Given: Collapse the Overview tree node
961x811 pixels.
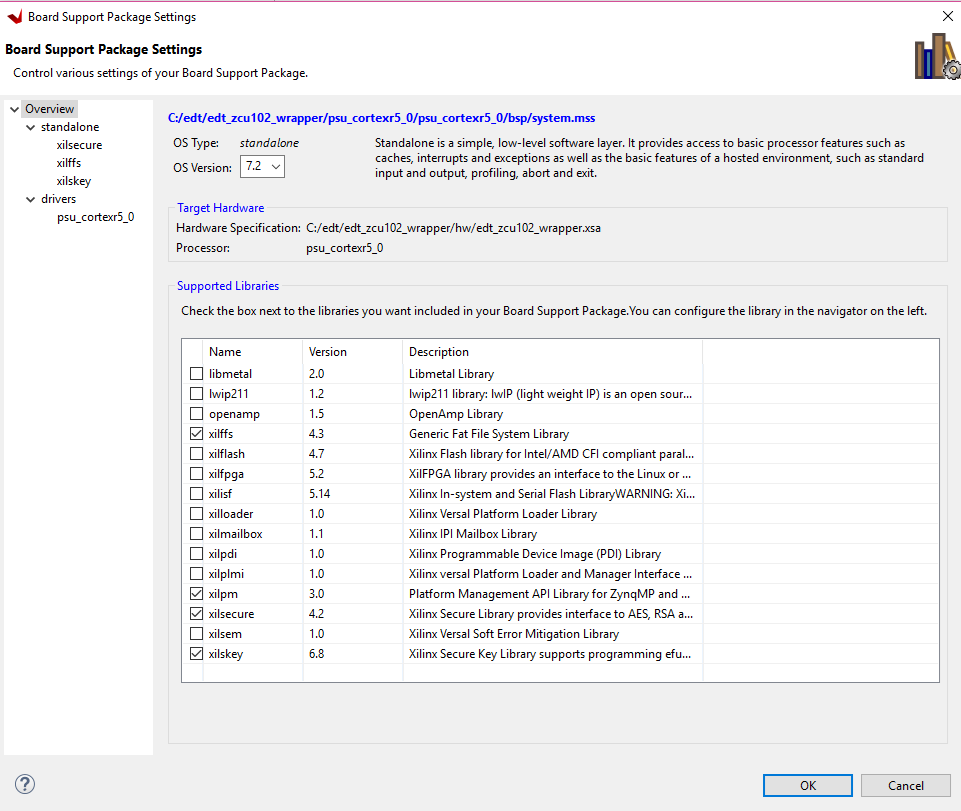Looking at the screenshot, I should (13, 109).
